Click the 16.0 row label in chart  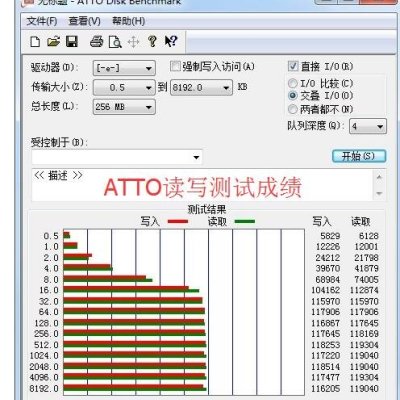49,290
